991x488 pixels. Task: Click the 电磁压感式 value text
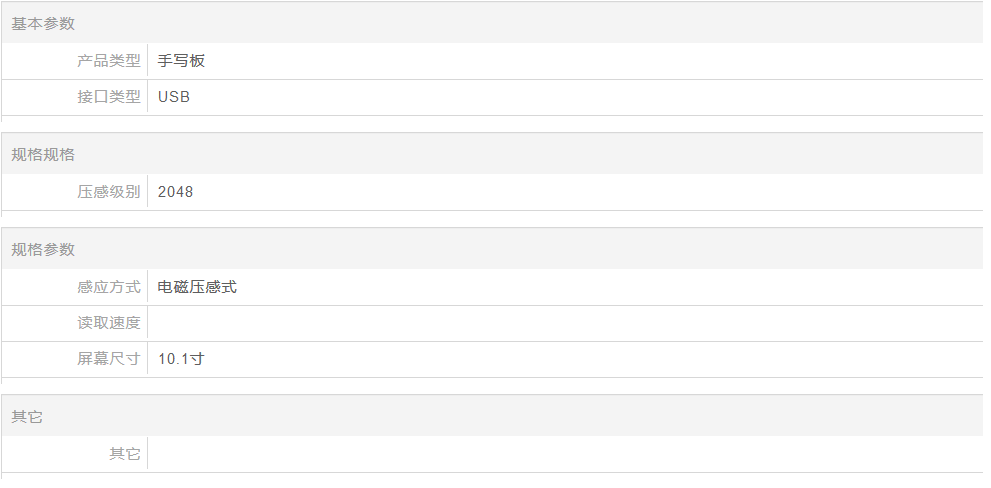pyautogui.click(x=197, y=286)
